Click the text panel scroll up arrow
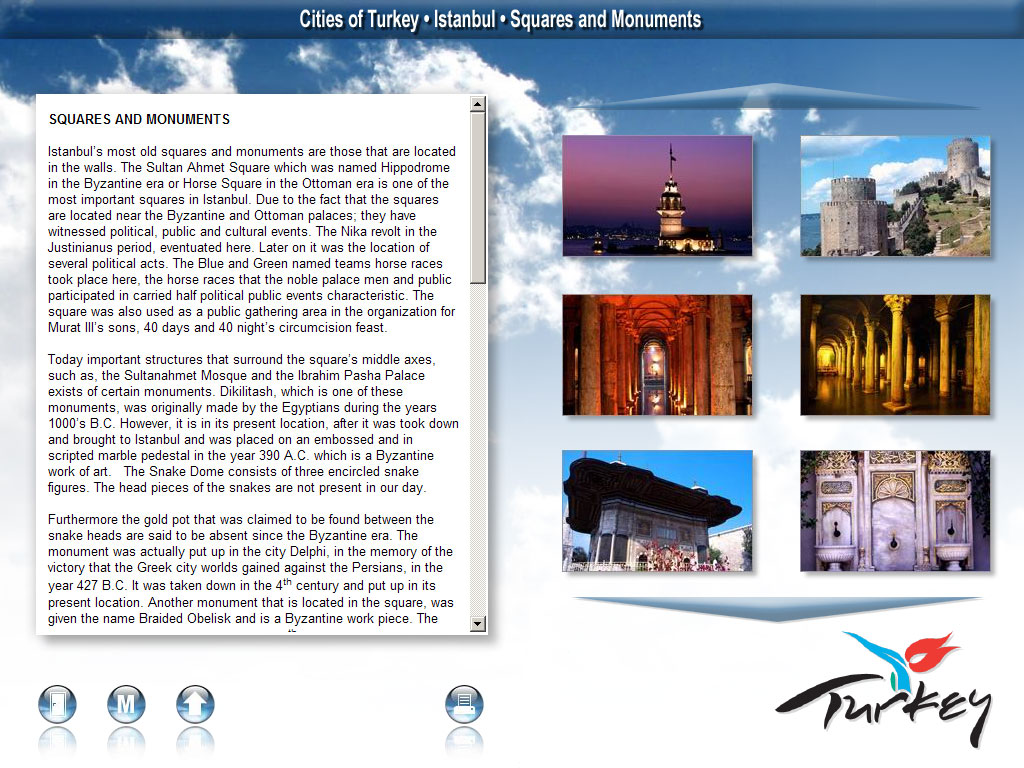The height and width of the screenshot is (768, 1024). pyautogui.click(x=478, y=104)
